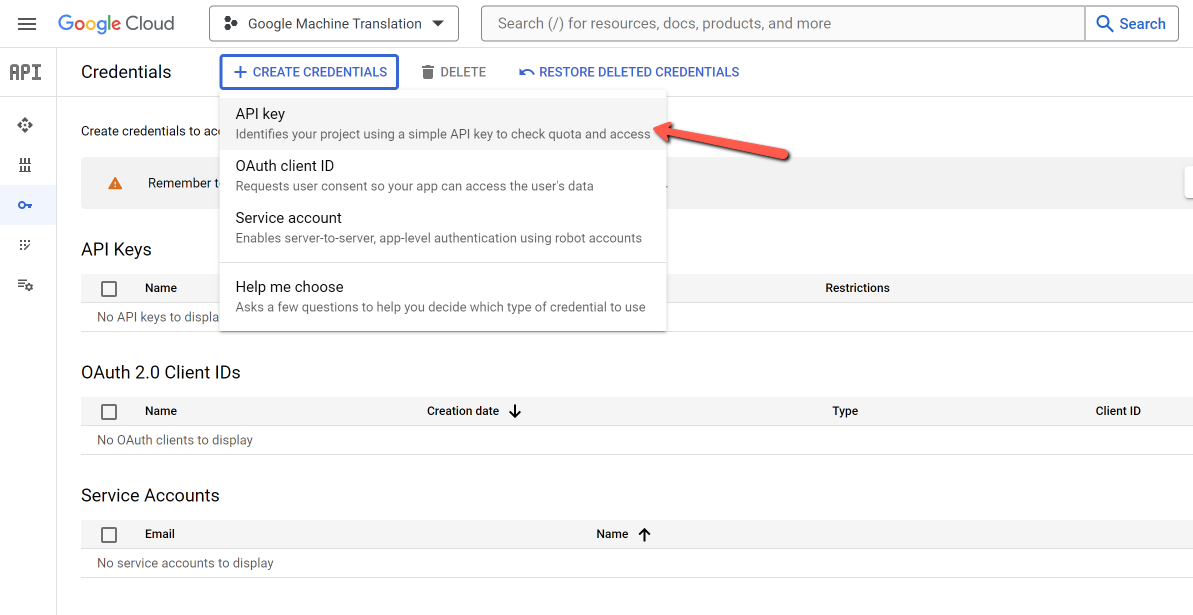1193x615 pixels.
Task: Check the API Keys select-all checkbox
Action: [x=109, y=288]
